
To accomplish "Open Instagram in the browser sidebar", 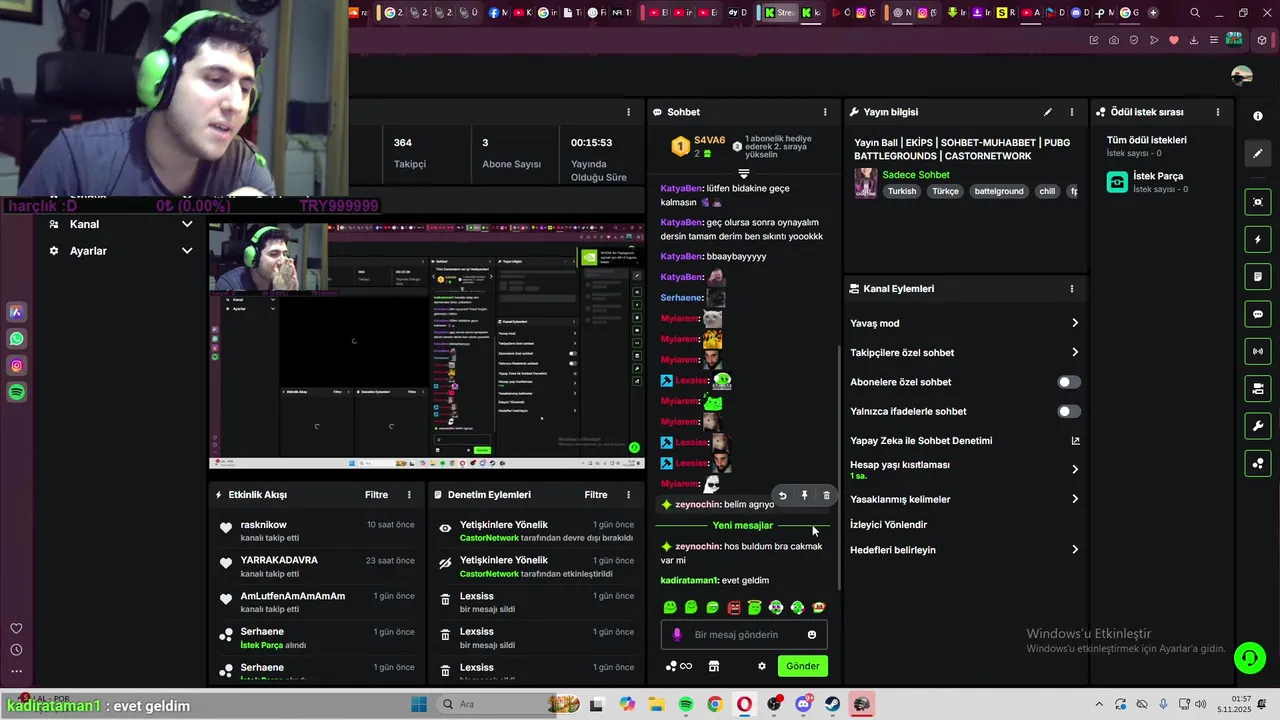I will click(17, 366).
